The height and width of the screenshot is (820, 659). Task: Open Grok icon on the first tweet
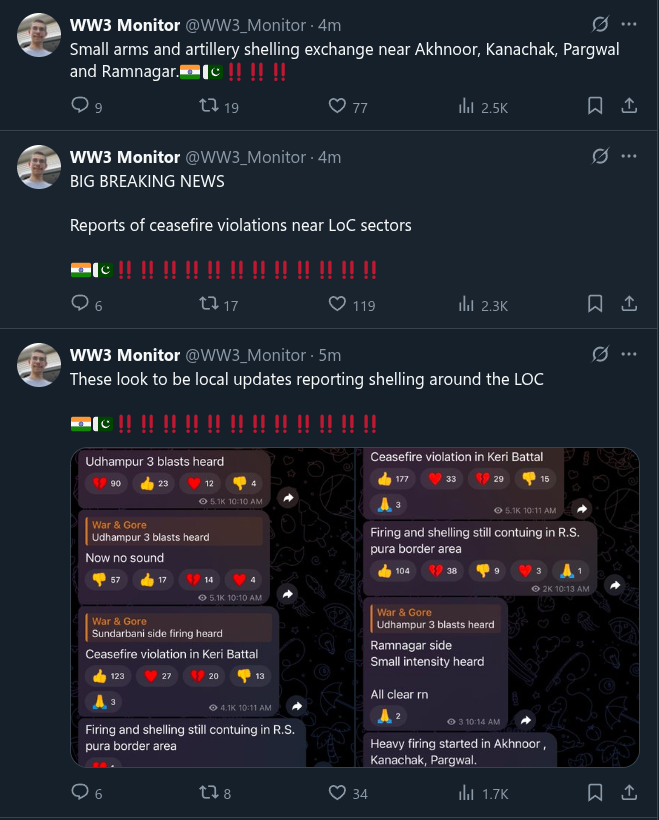tap(601, 24)
